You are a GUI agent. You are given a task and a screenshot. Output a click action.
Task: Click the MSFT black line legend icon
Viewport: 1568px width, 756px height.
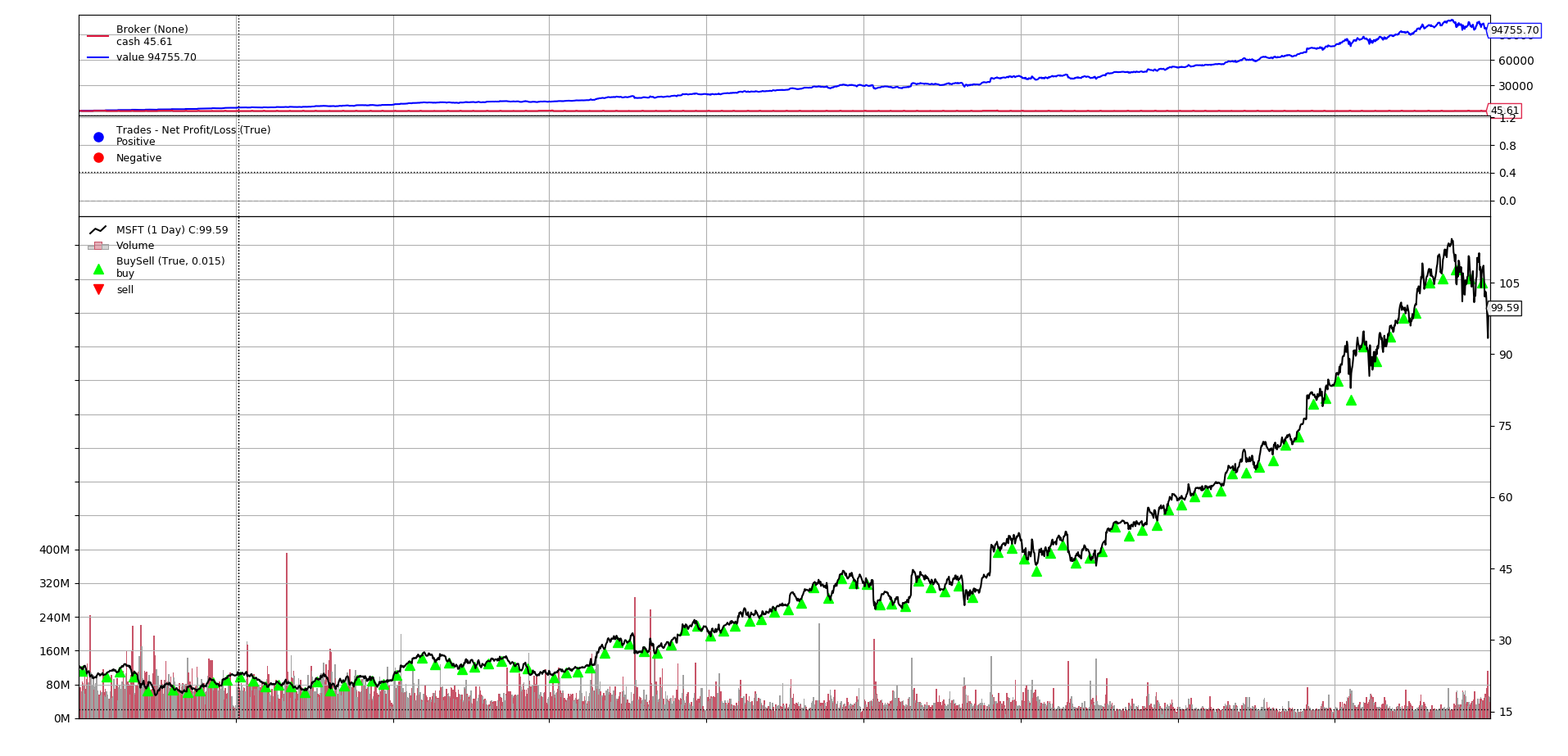[x=98, y=230]
